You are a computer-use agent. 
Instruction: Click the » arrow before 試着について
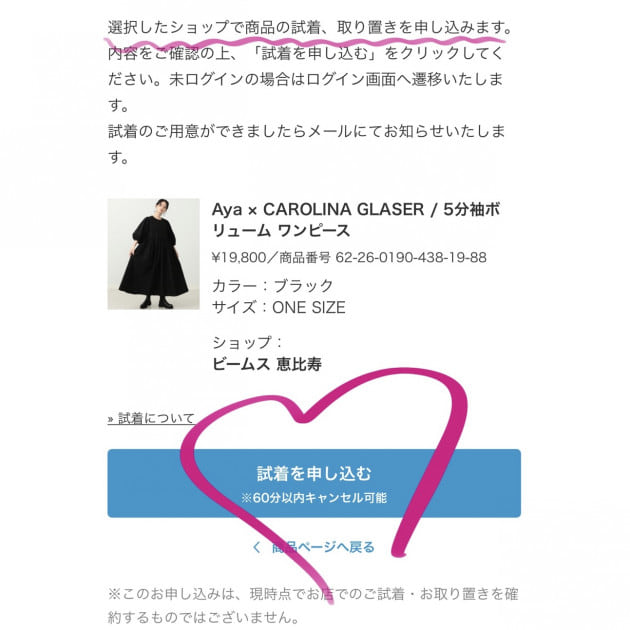click(x=110, y=419)
